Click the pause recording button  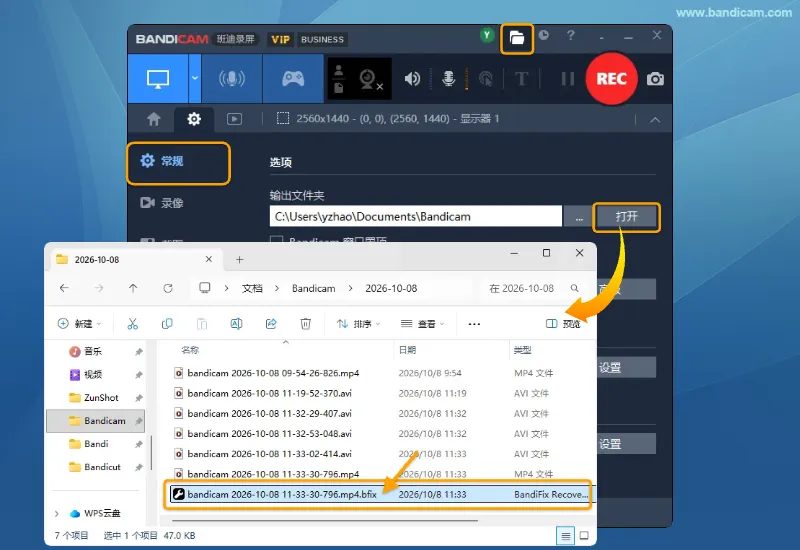pyautogui.click(x=567, y=79)
